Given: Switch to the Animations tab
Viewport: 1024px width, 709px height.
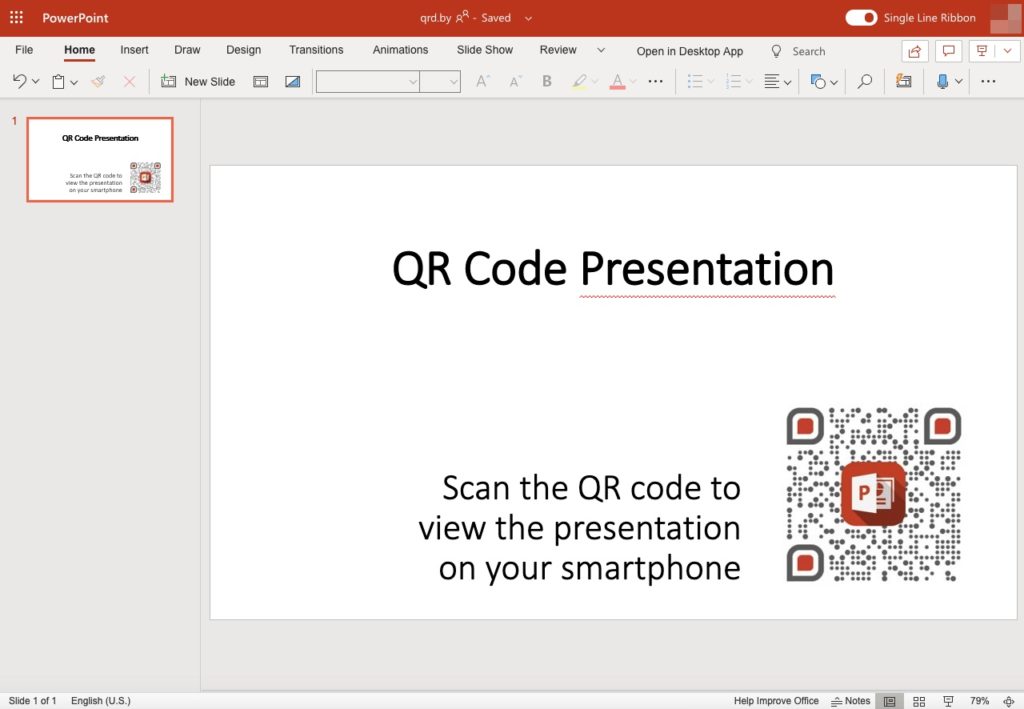Looking at the screenshot, I should [x=400, y=50].
